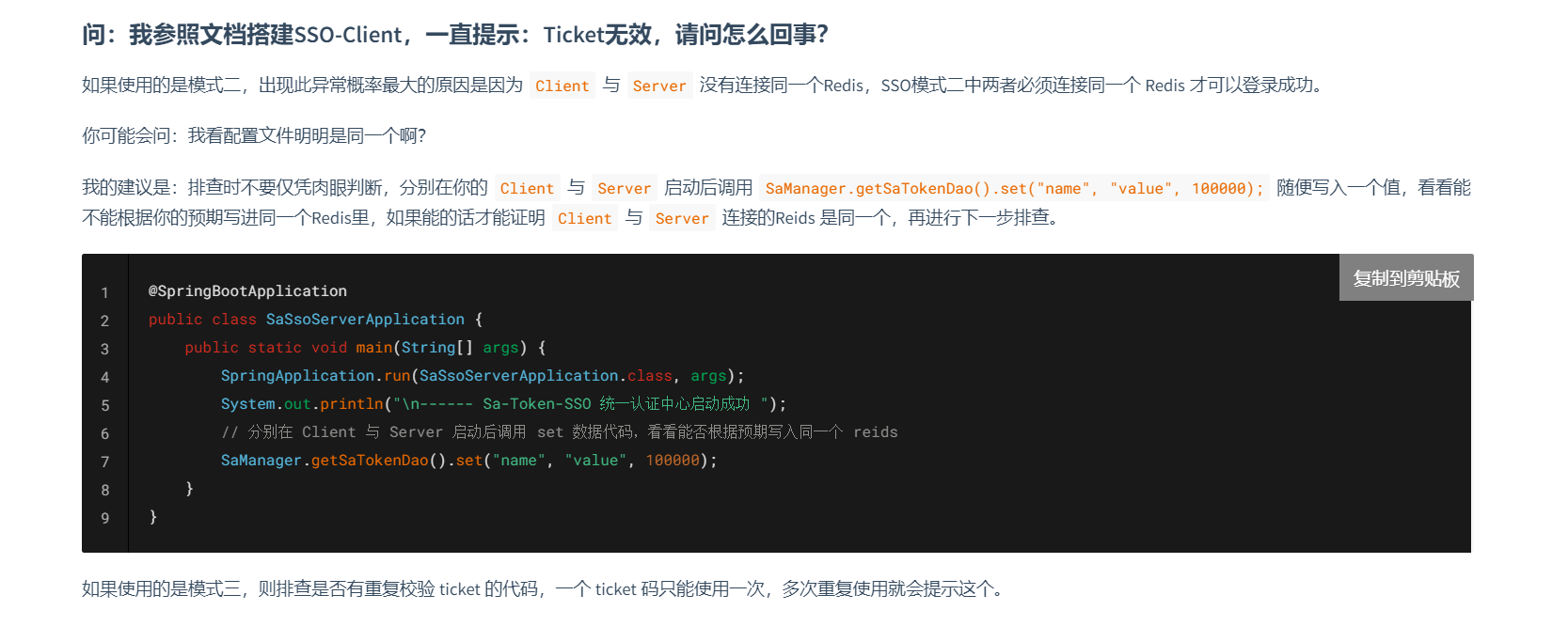Select the code comment 分别在 Client 与 Server
The height and width of the screenshot is (642, 1568).
[x=560, y=432]
